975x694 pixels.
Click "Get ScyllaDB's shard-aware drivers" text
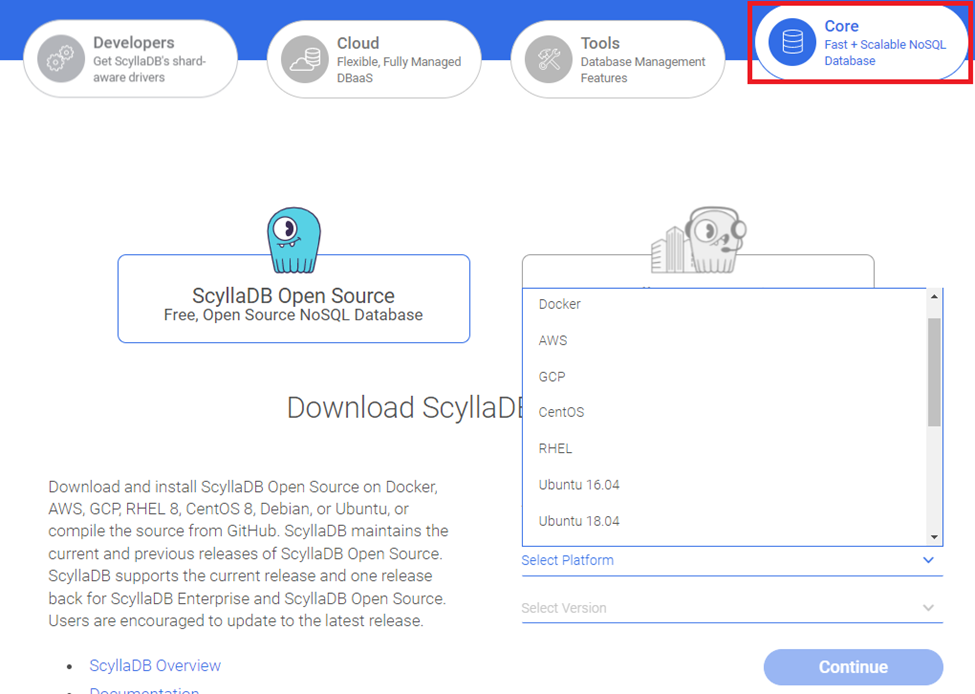[149, 69]
